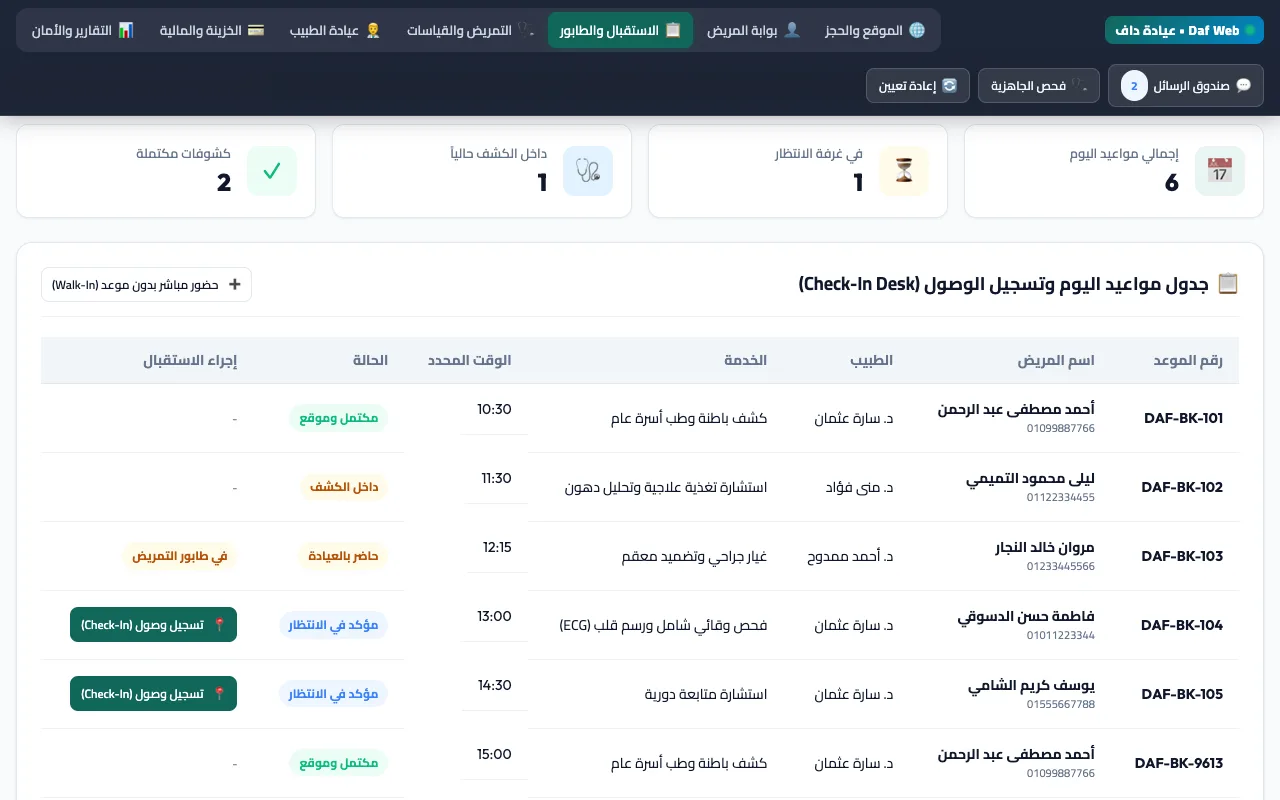The width and height of the screenshot is (1280, 800).
Task: Click the speech bubble icon in صندوق الرسائل
Action: coord(1243,86)
